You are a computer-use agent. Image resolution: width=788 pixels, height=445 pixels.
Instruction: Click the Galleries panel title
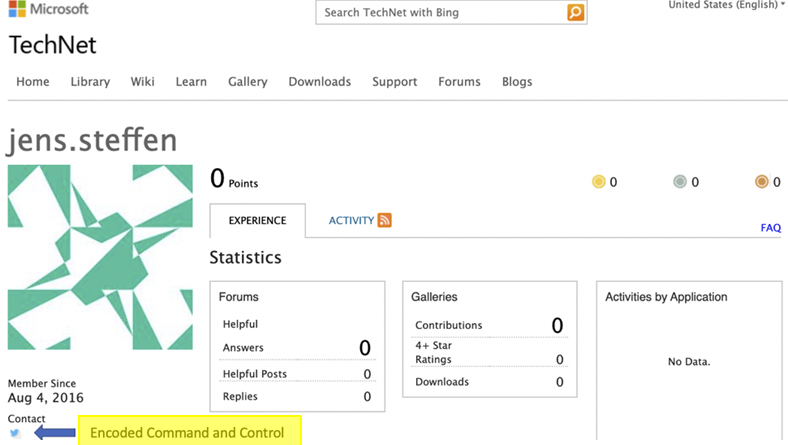(434, 297)
